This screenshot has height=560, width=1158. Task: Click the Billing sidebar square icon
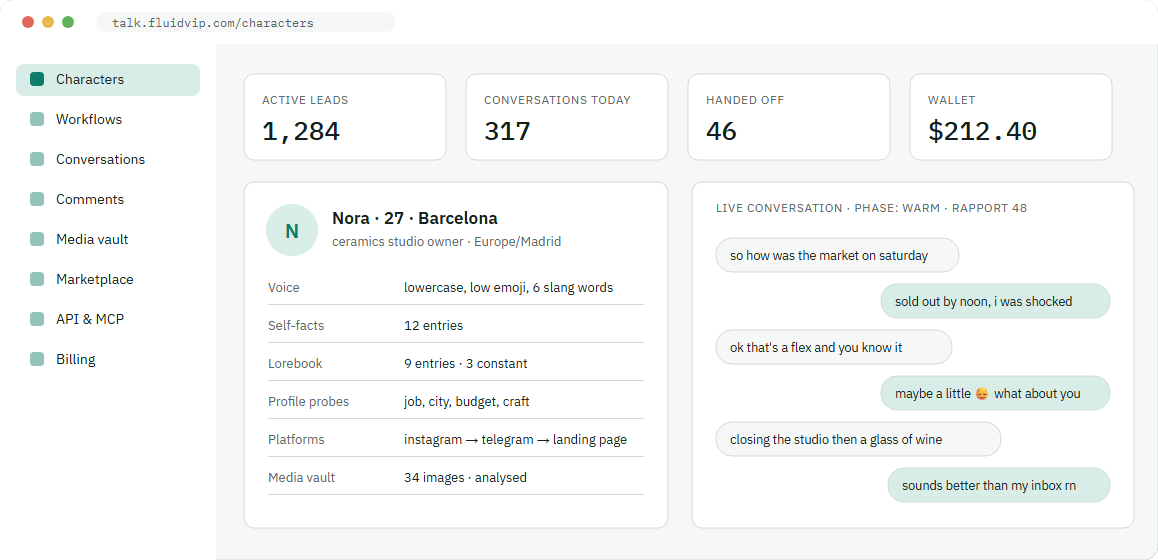(x=37, y=359)
